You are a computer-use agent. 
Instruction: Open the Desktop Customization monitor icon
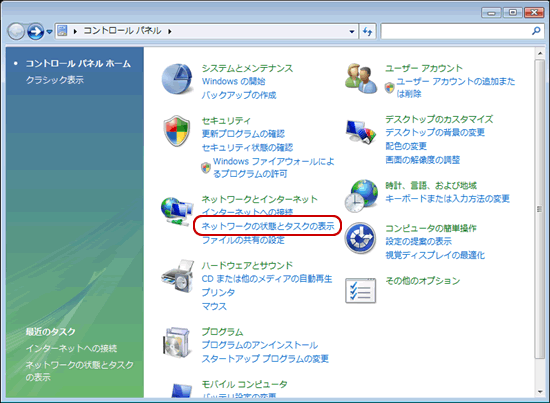(360, 132)
